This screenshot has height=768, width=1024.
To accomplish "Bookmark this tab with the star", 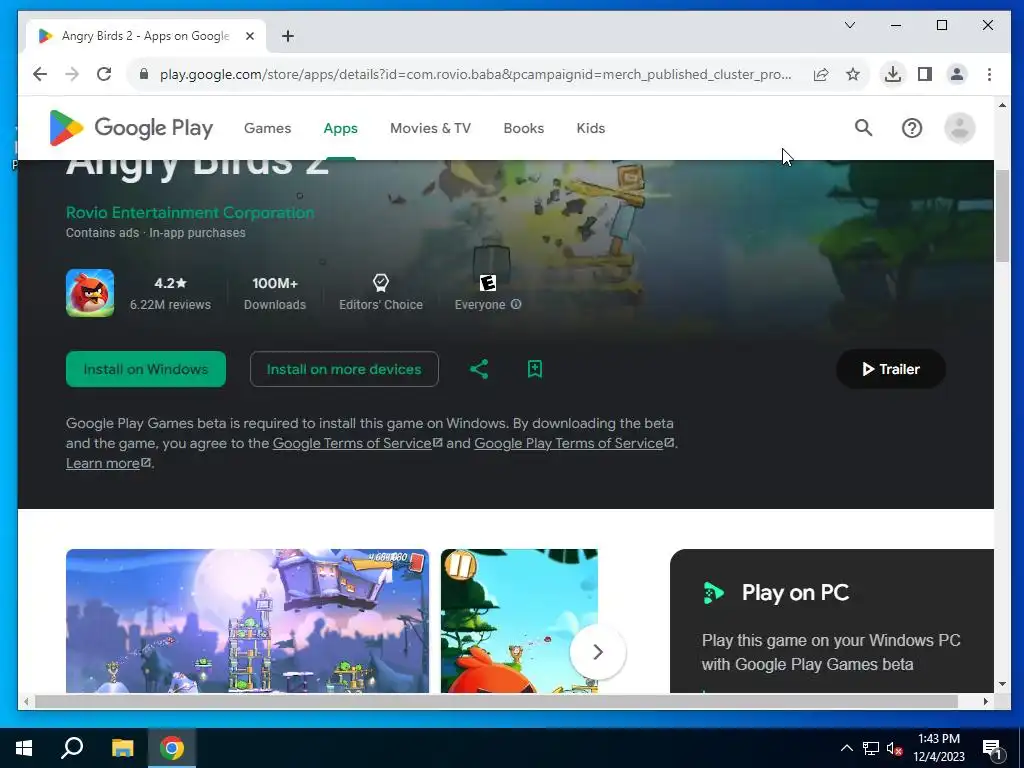I will tap(853, 74).
